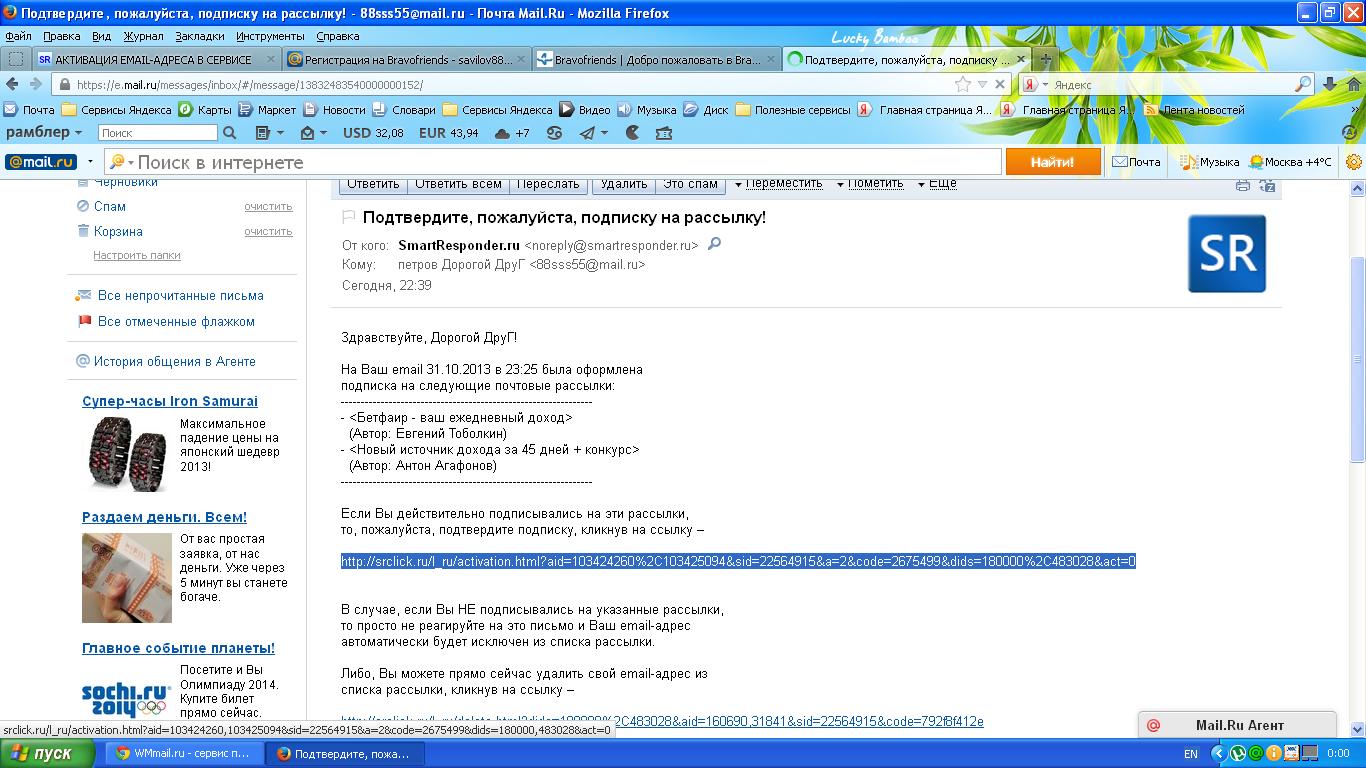
Task: Open the URL bar history dropdown arrow
Action: click(982, 85)
